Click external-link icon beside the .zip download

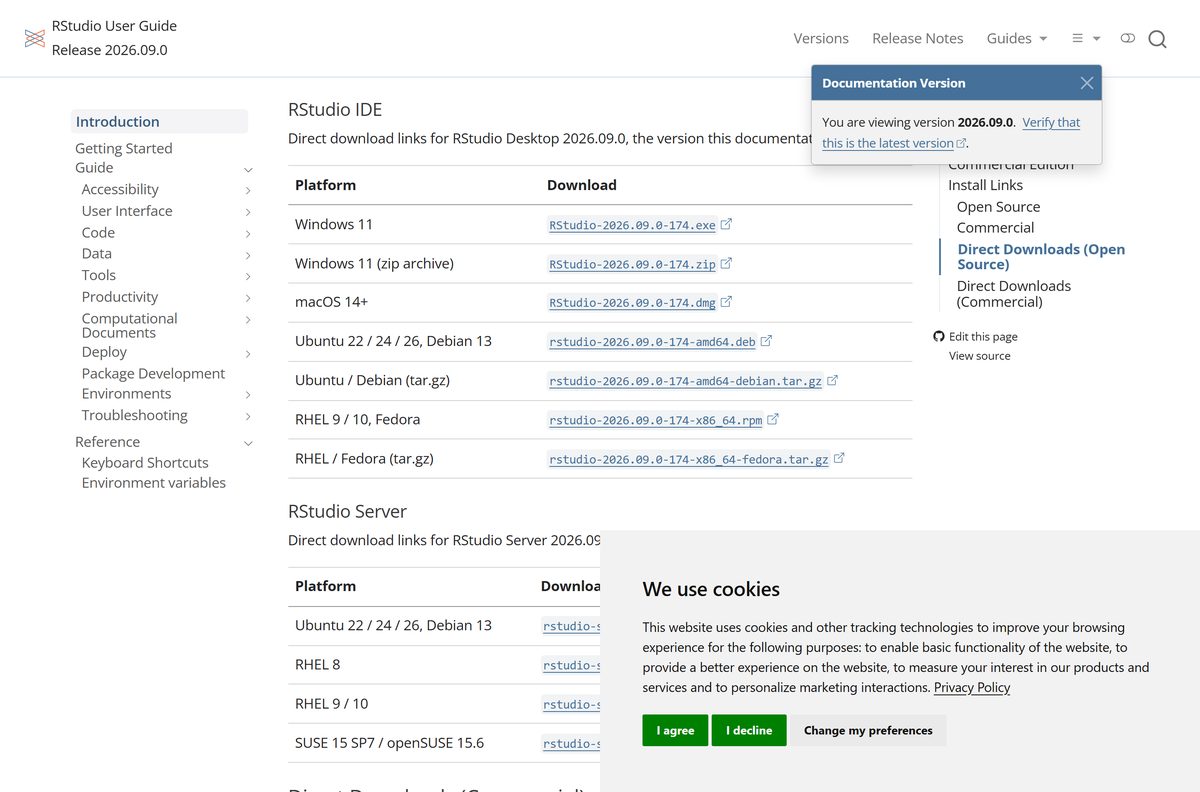coord(726,263)
